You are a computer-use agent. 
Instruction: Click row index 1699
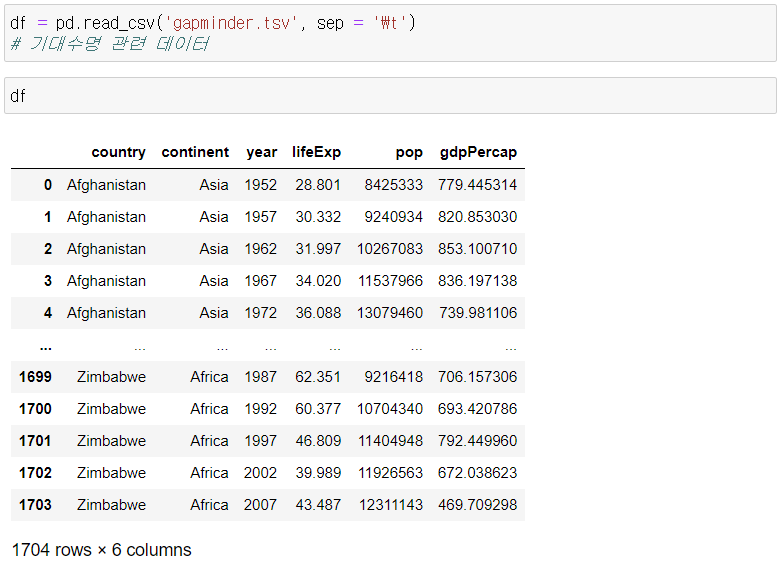point(35,377)
